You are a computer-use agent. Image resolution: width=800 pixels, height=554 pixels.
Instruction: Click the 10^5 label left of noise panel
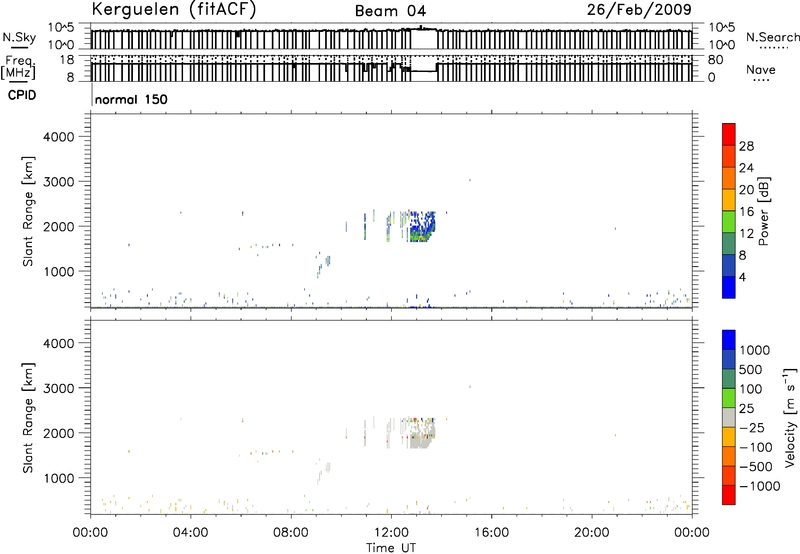[61, 27]
